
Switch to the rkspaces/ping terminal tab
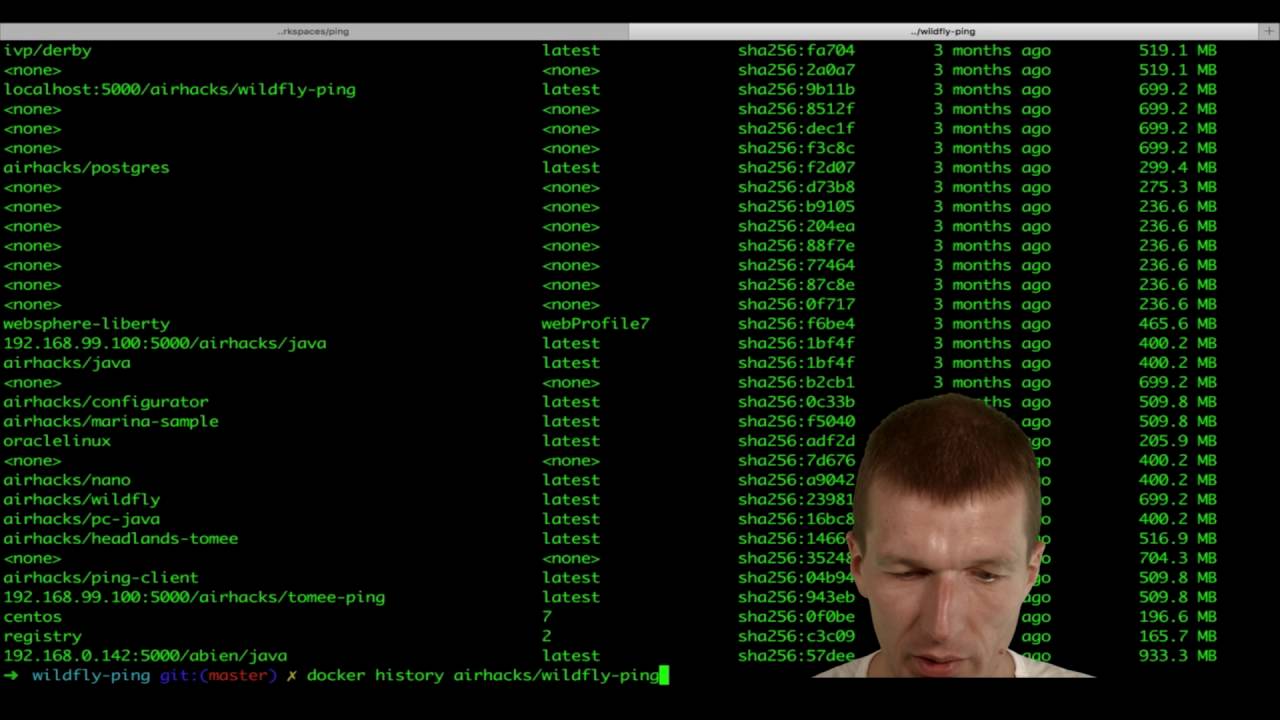[314, 31]
